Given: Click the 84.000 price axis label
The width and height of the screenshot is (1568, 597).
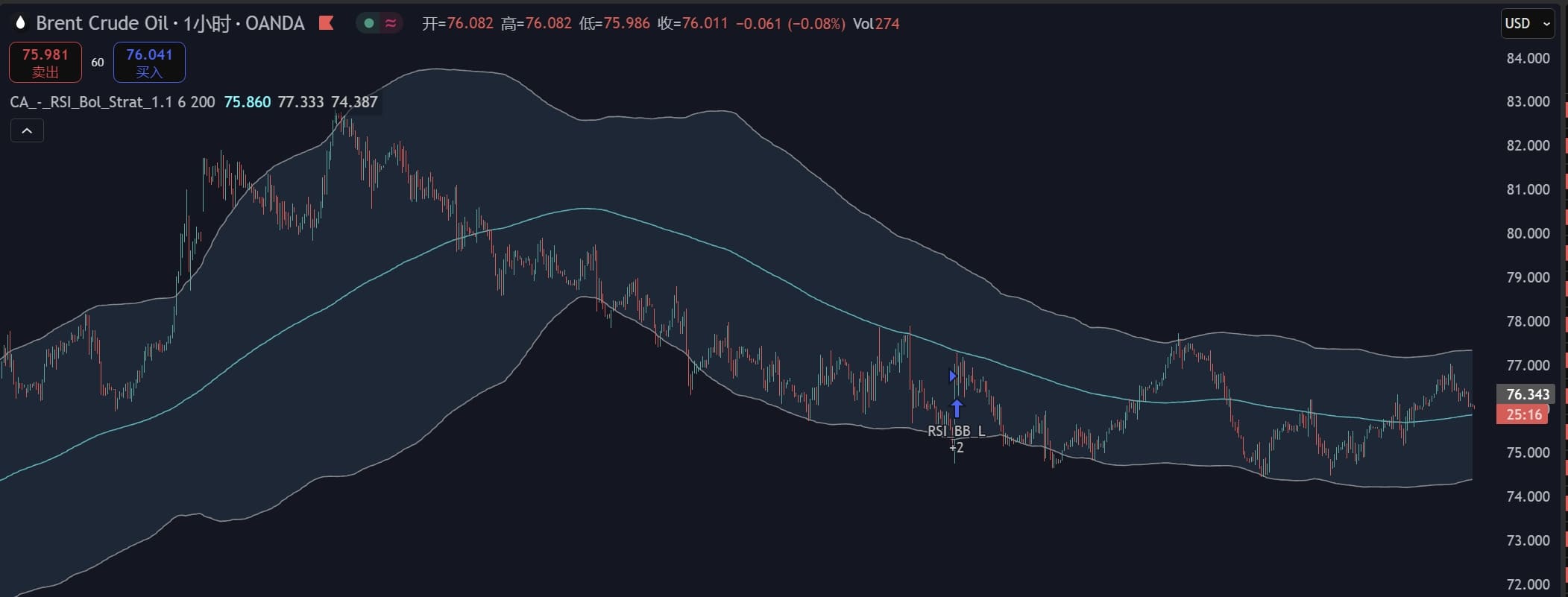Looking at the screenshot, I should tap(1528, 58).
